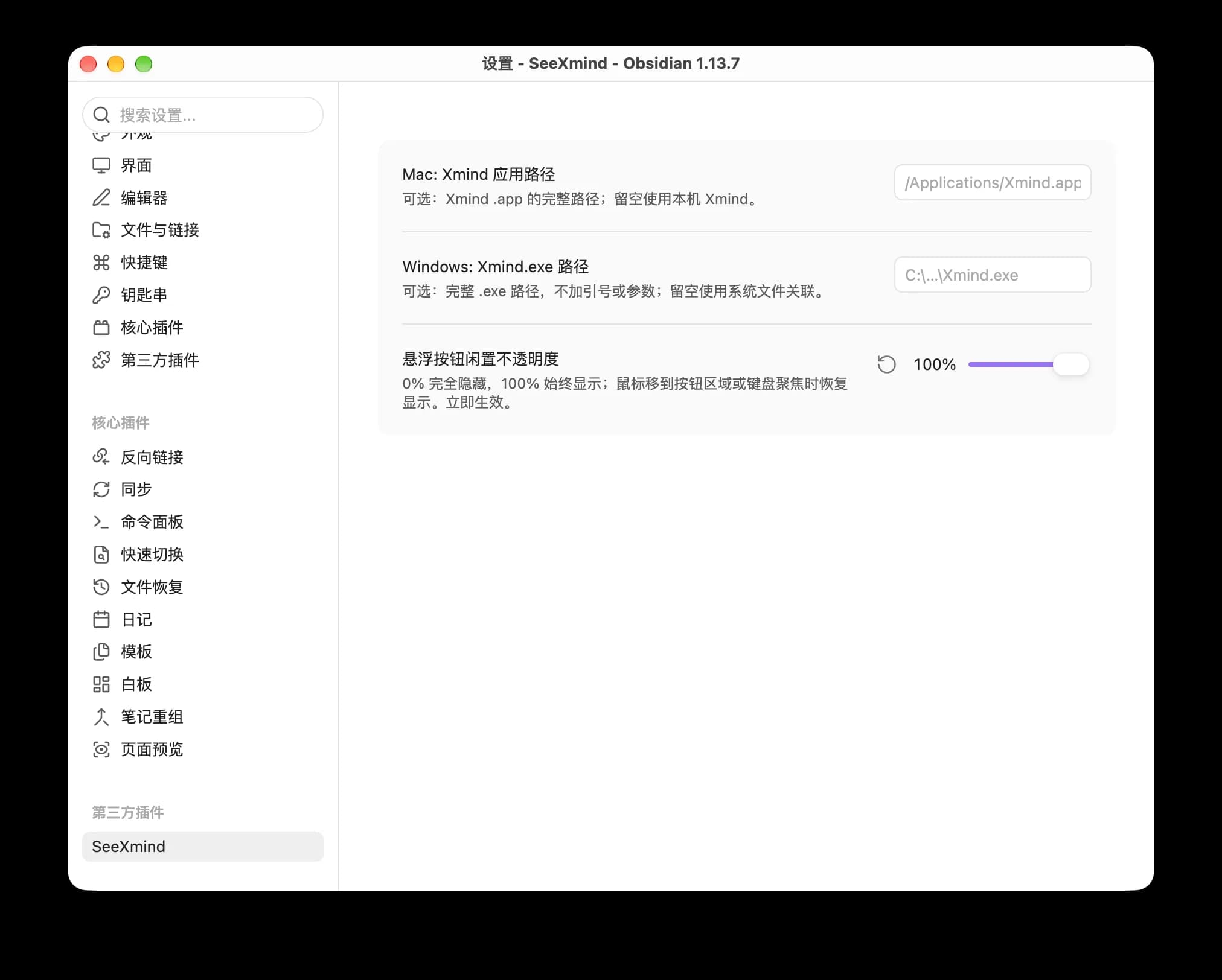Click the 日记 calendar icon
Image resolution: width=1222 pixels, height=980 pixels.
(101, 620)
